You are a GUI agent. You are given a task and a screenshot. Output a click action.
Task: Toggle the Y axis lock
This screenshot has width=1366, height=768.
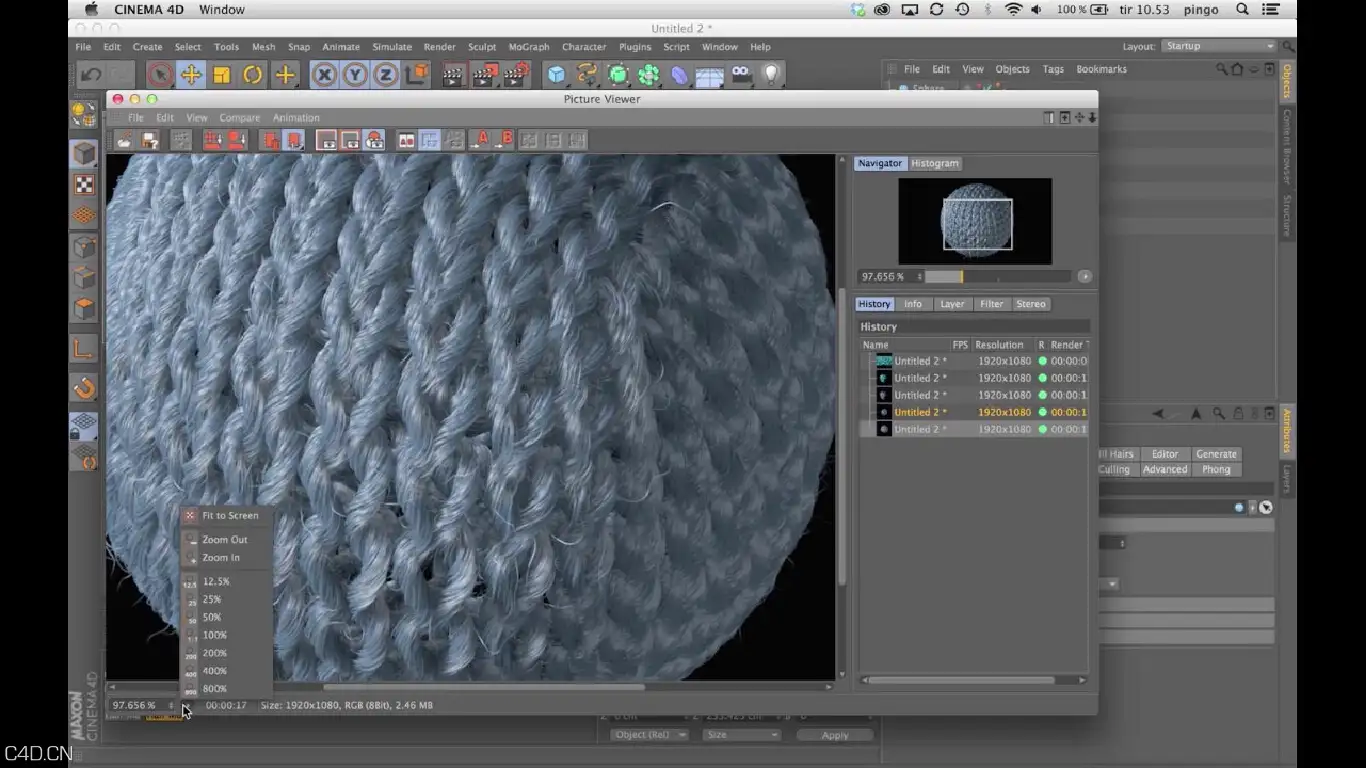(x=355, y=75)
